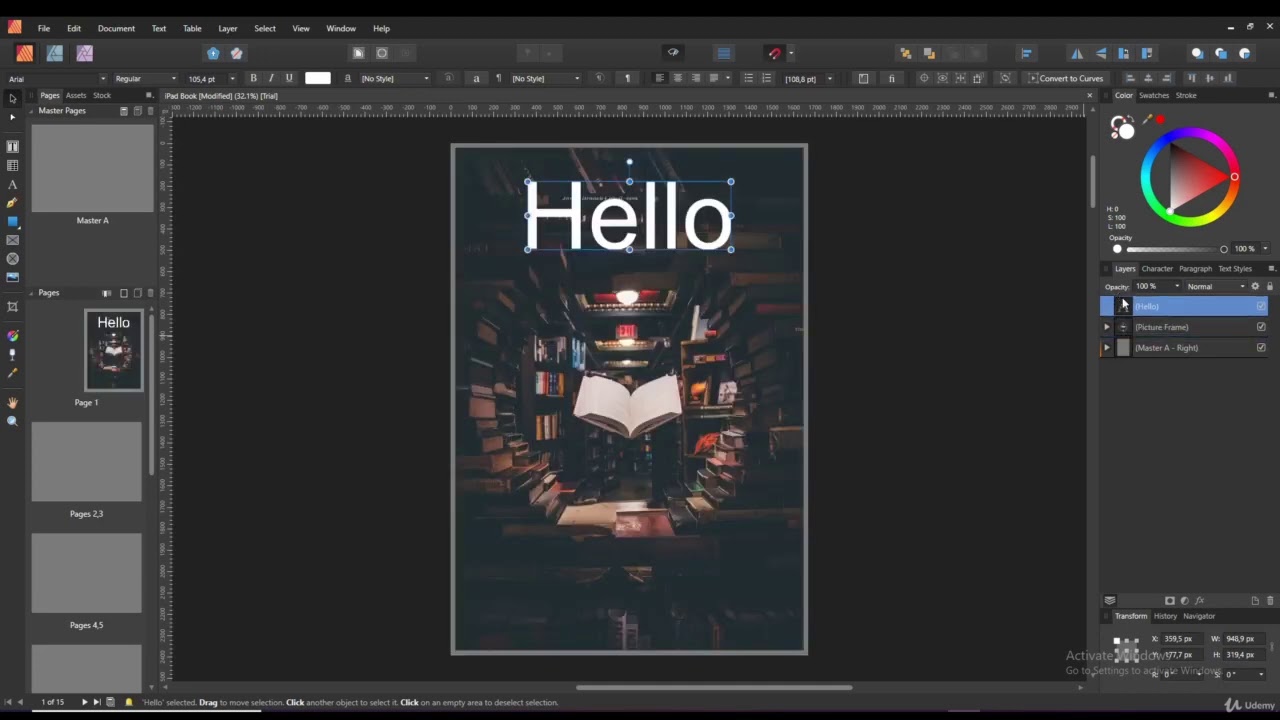Open the character style [No Style] dropdown
The image size is (1280, 720).
click(x=394, y=79)
